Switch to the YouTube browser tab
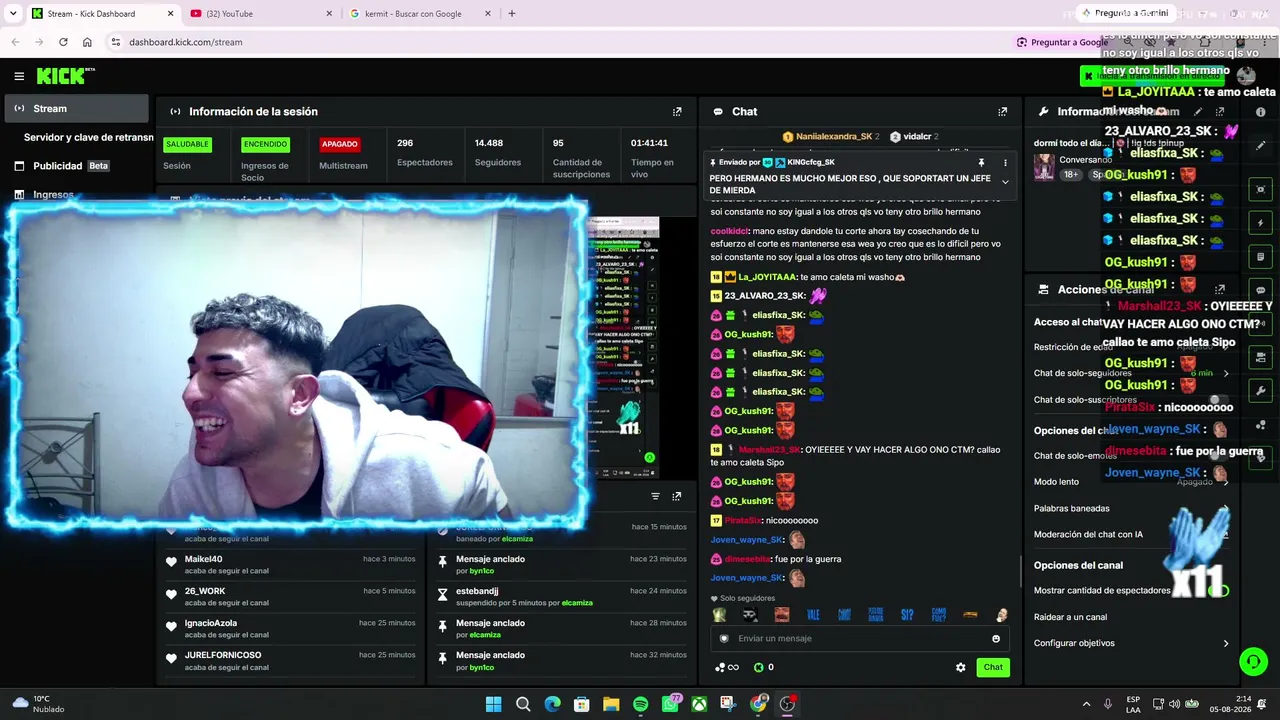Image resolution: width=1280 pixels, height=720 pixels. [x=260, y=14]
